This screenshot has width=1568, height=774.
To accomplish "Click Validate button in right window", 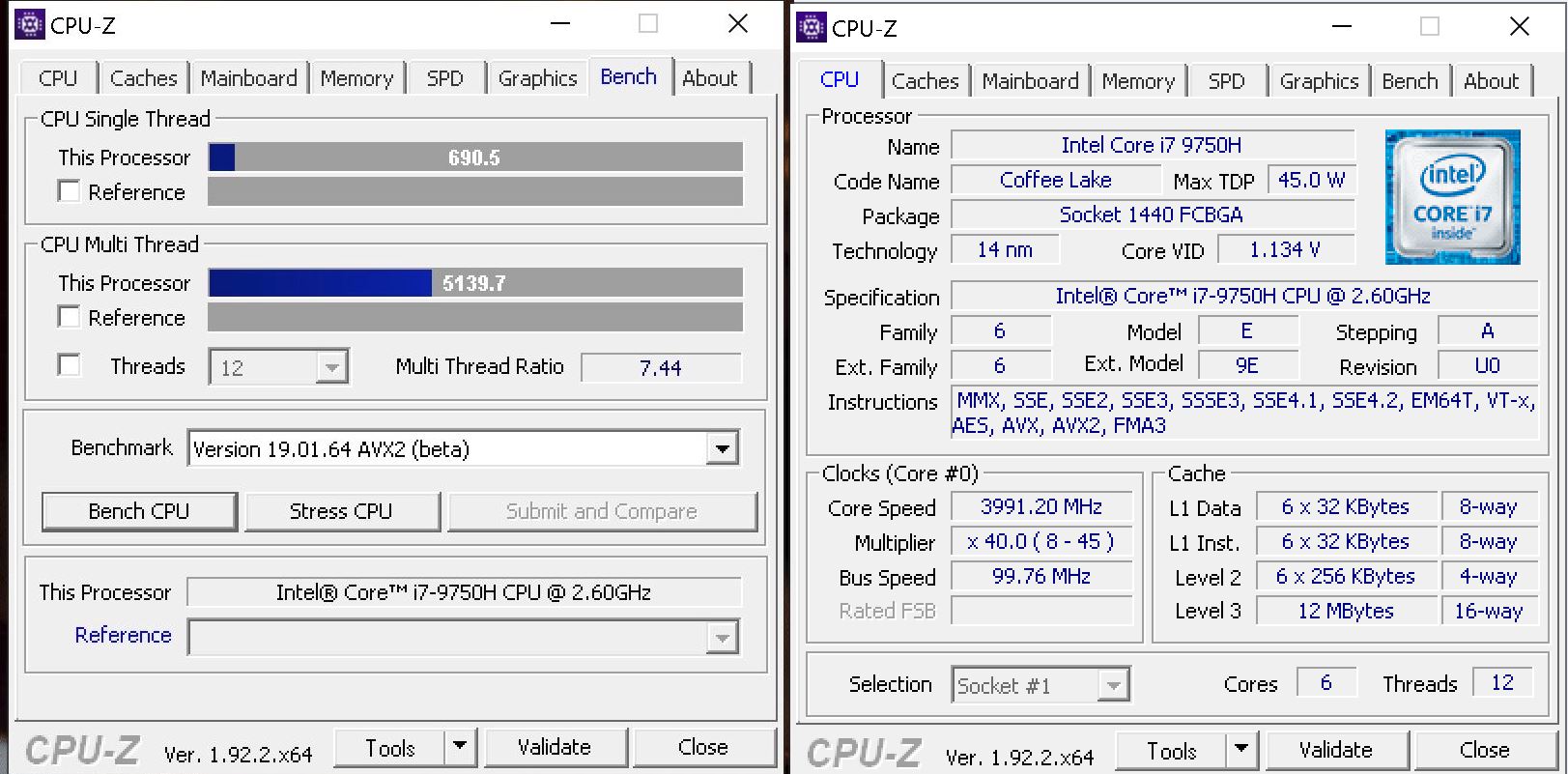I will click(x=1336, y=750).
